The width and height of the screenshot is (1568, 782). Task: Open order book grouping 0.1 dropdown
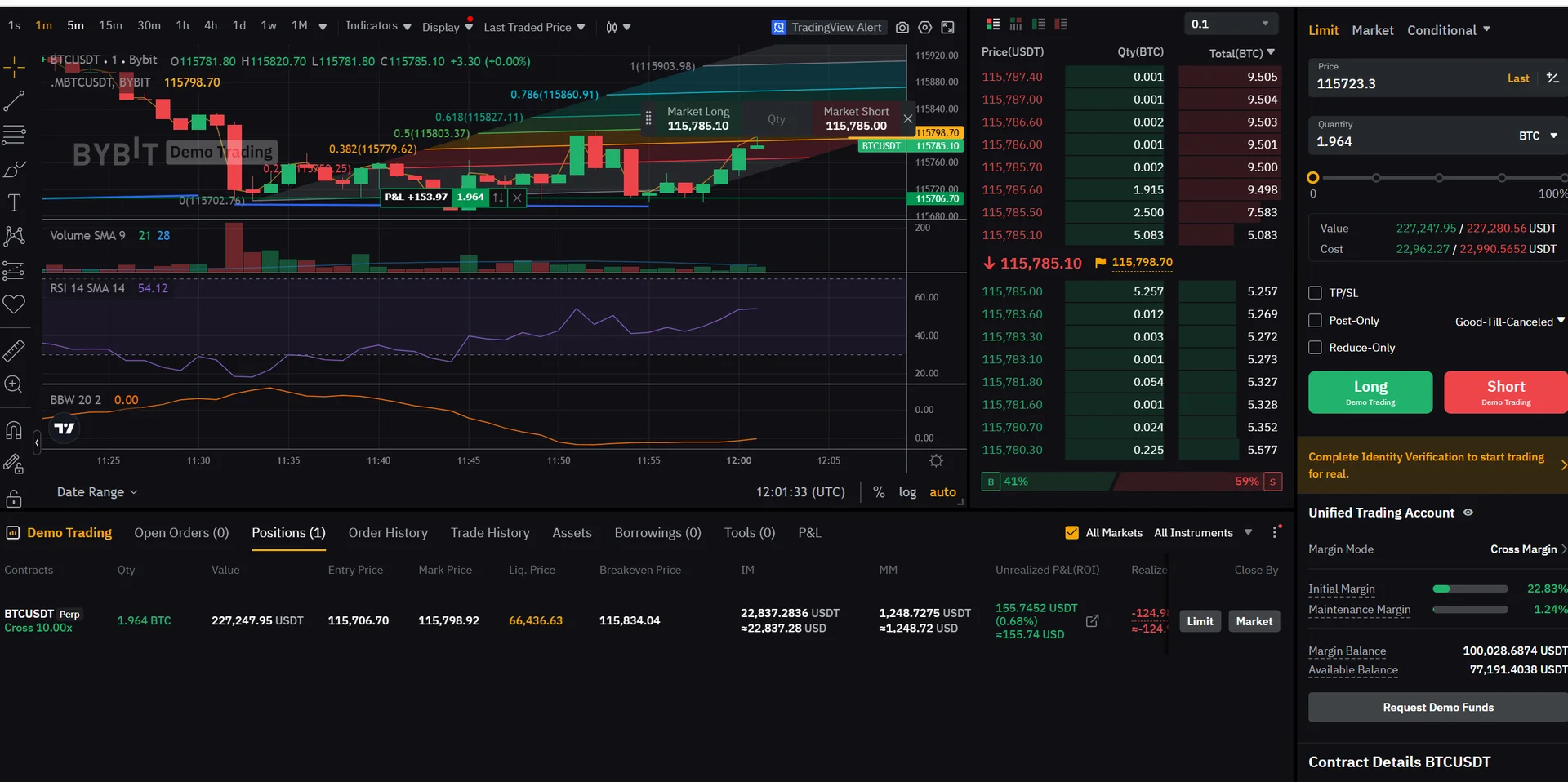click(1231, 24)
